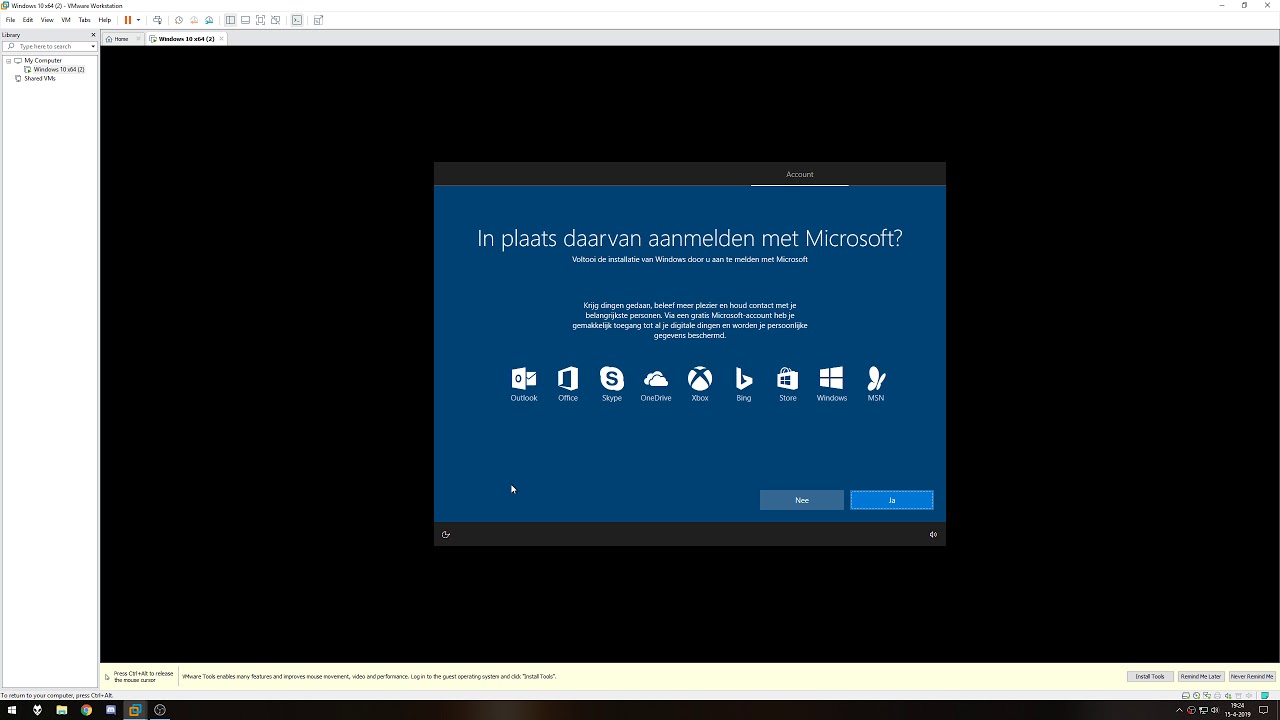Click the MSN butterfly icon

(x=876, y=379)
